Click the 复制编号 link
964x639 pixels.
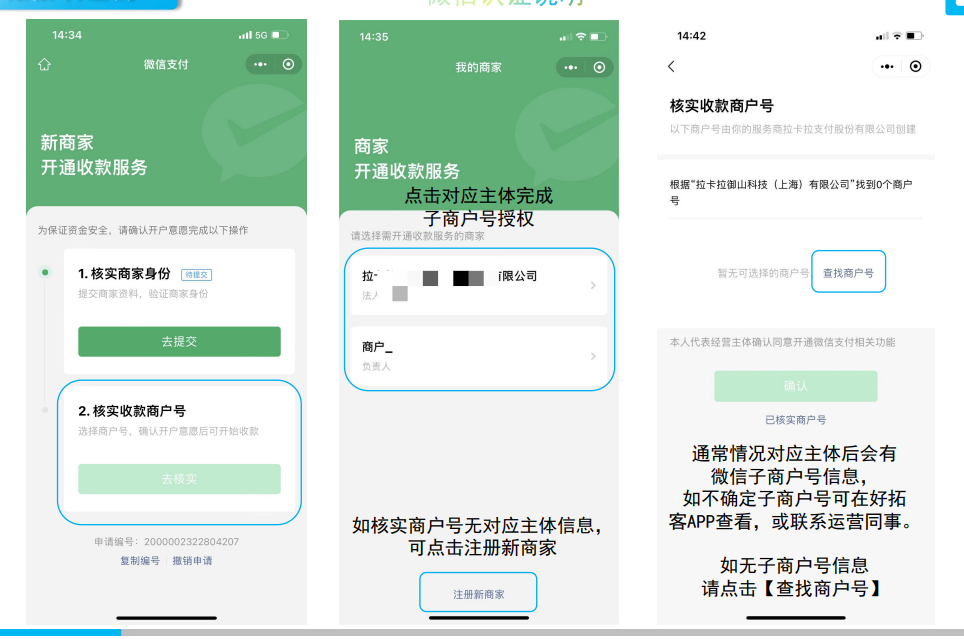(x=140, y=561)
